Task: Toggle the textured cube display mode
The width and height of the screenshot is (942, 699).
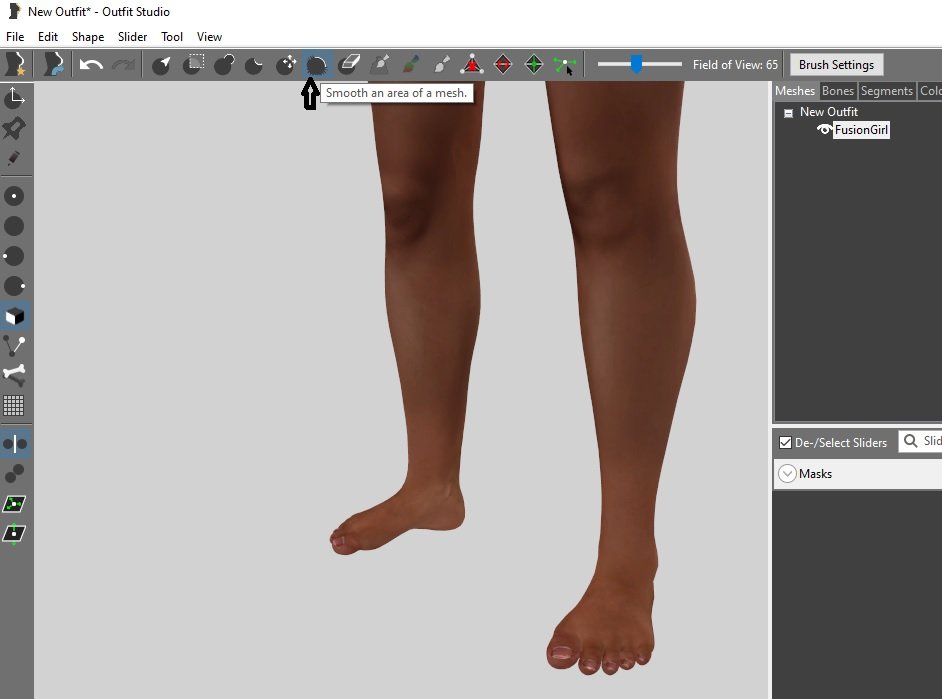Action: coord(14,316)
